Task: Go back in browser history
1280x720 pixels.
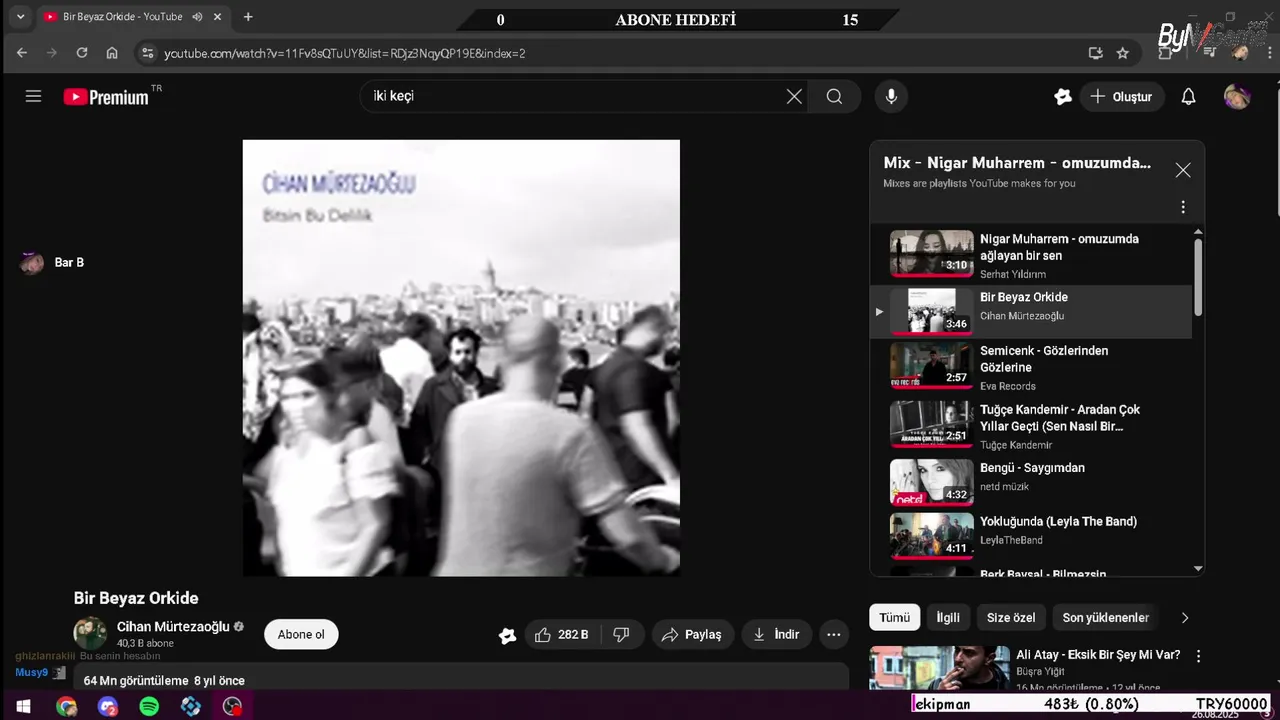Action: click(x=22, y=53)
